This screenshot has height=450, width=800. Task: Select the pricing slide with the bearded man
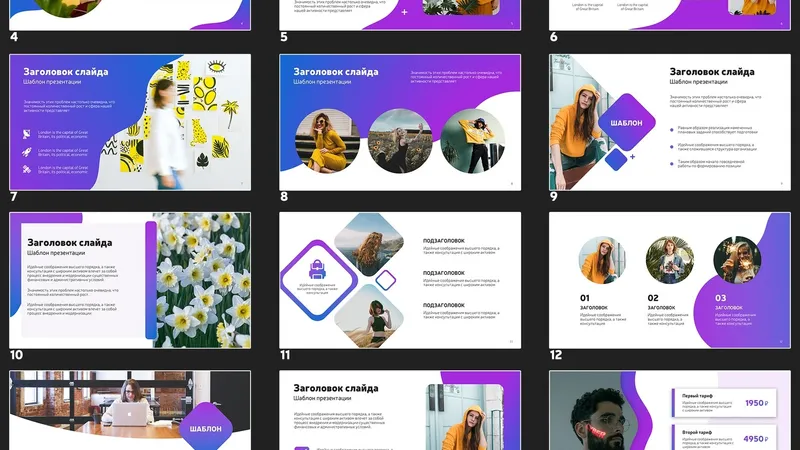point(670,410)
